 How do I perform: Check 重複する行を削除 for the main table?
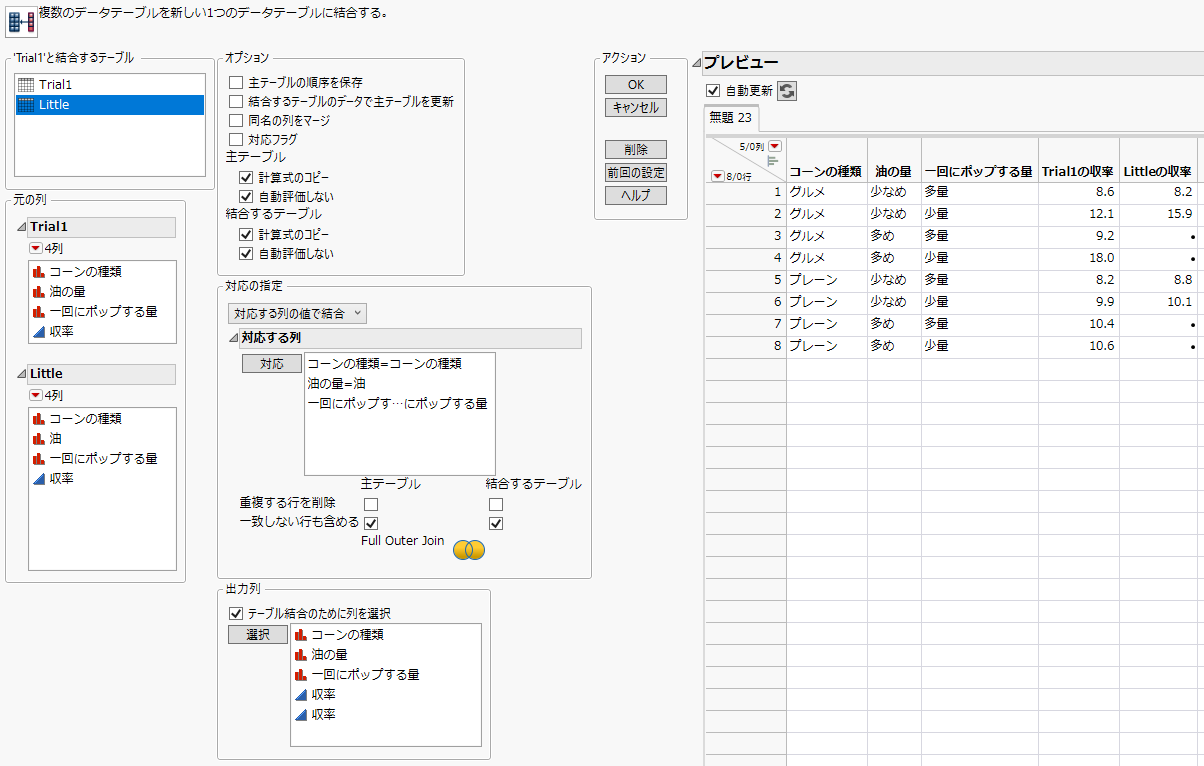370,503
